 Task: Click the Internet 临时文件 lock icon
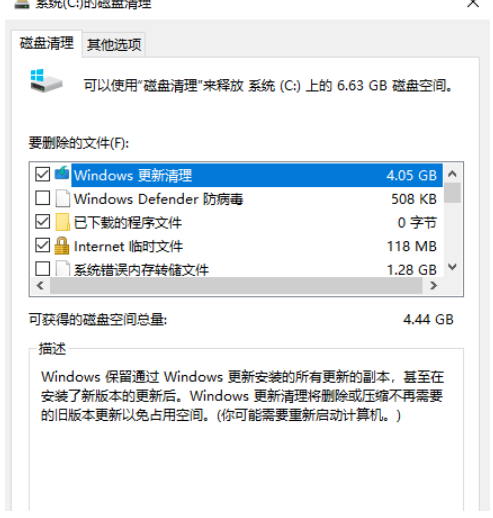click(62, 246)
